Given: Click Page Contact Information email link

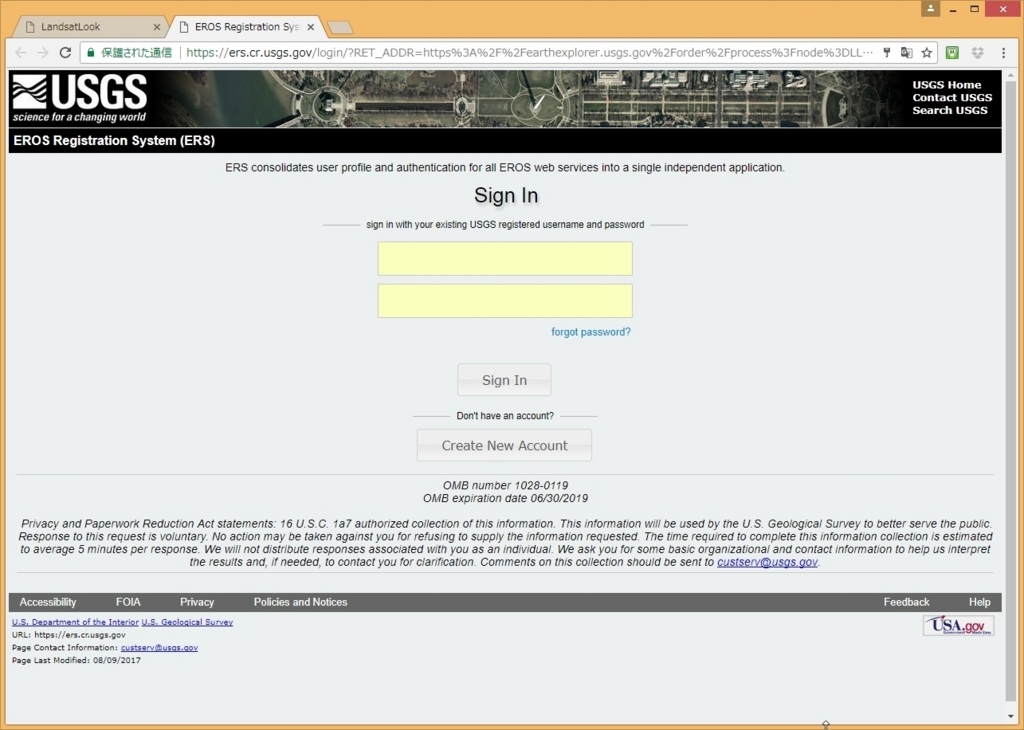Looking at the screenshot, I should (x=159, y=648).
